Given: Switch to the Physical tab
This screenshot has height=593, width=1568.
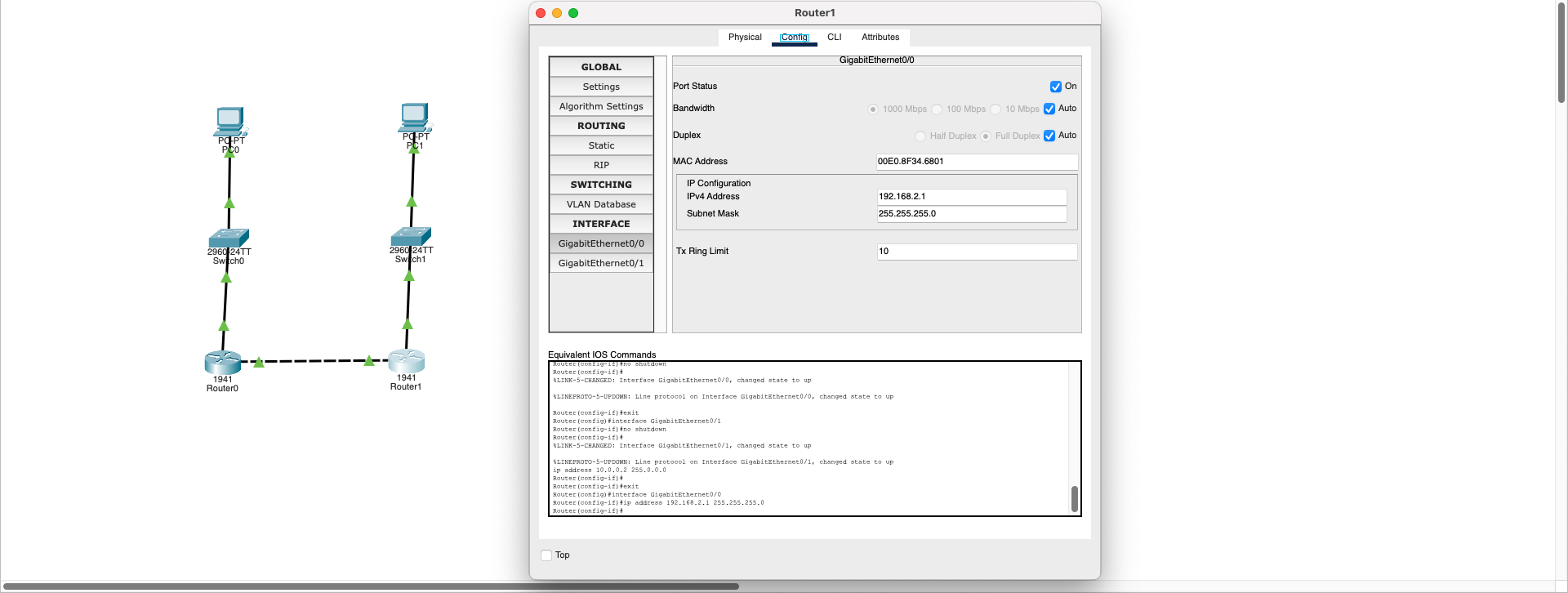Looking at the screenshot, I should pyautogui.click(x=745, y=38).
